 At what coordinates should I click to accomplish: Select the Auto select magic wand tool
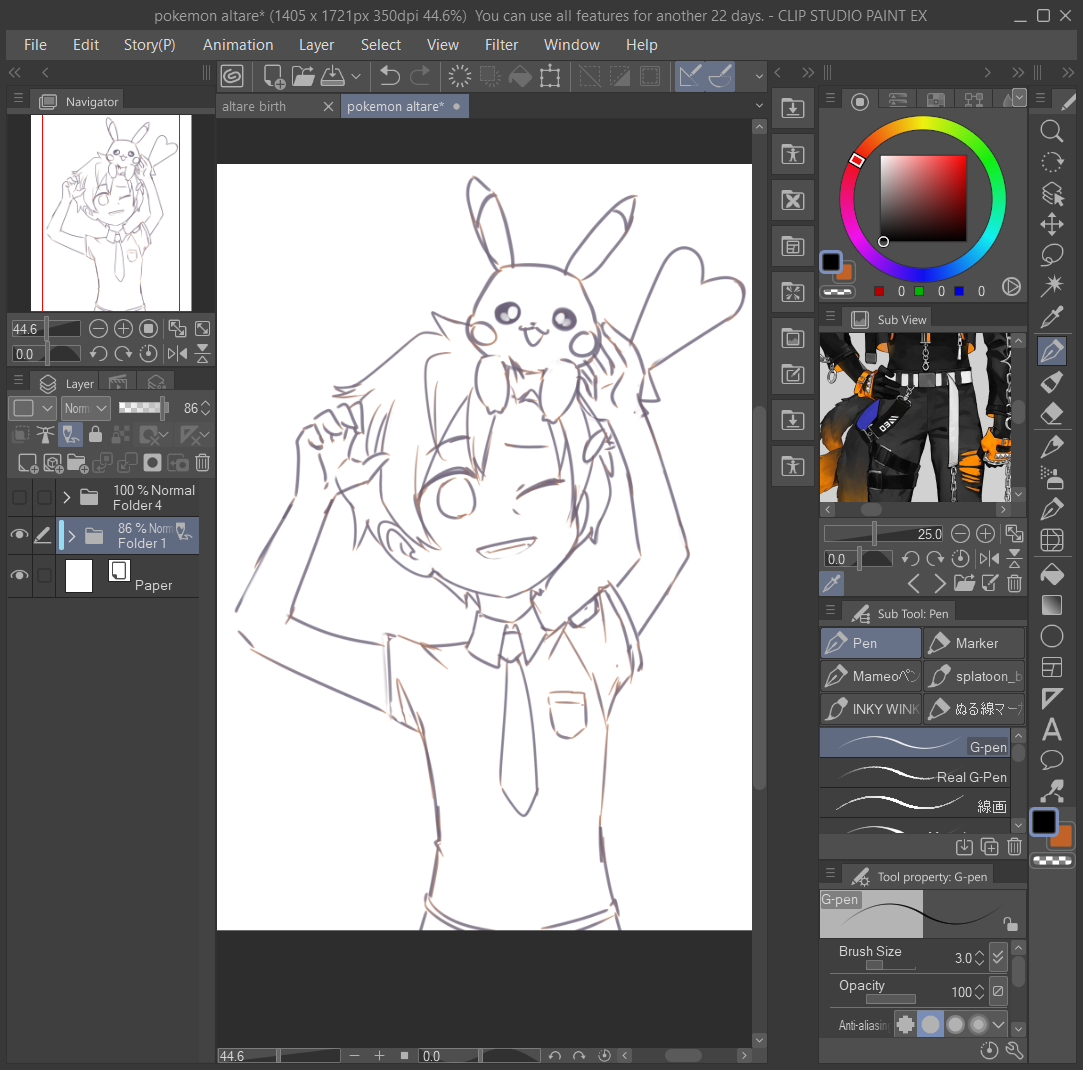point(1051,285)
